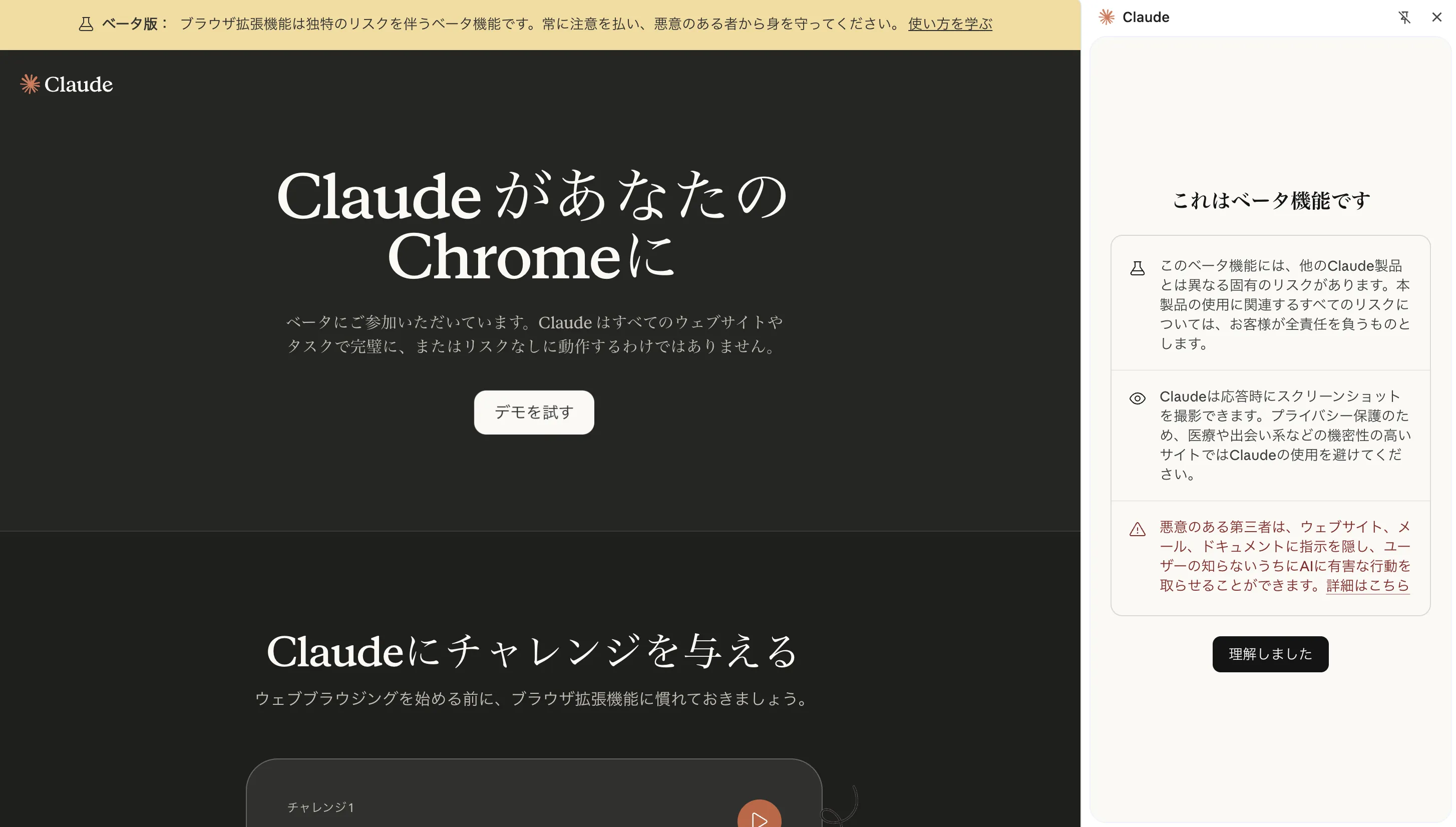Click the red malicious third-party warning text
Screen dimensions: 1456x827
(1284, 556)
